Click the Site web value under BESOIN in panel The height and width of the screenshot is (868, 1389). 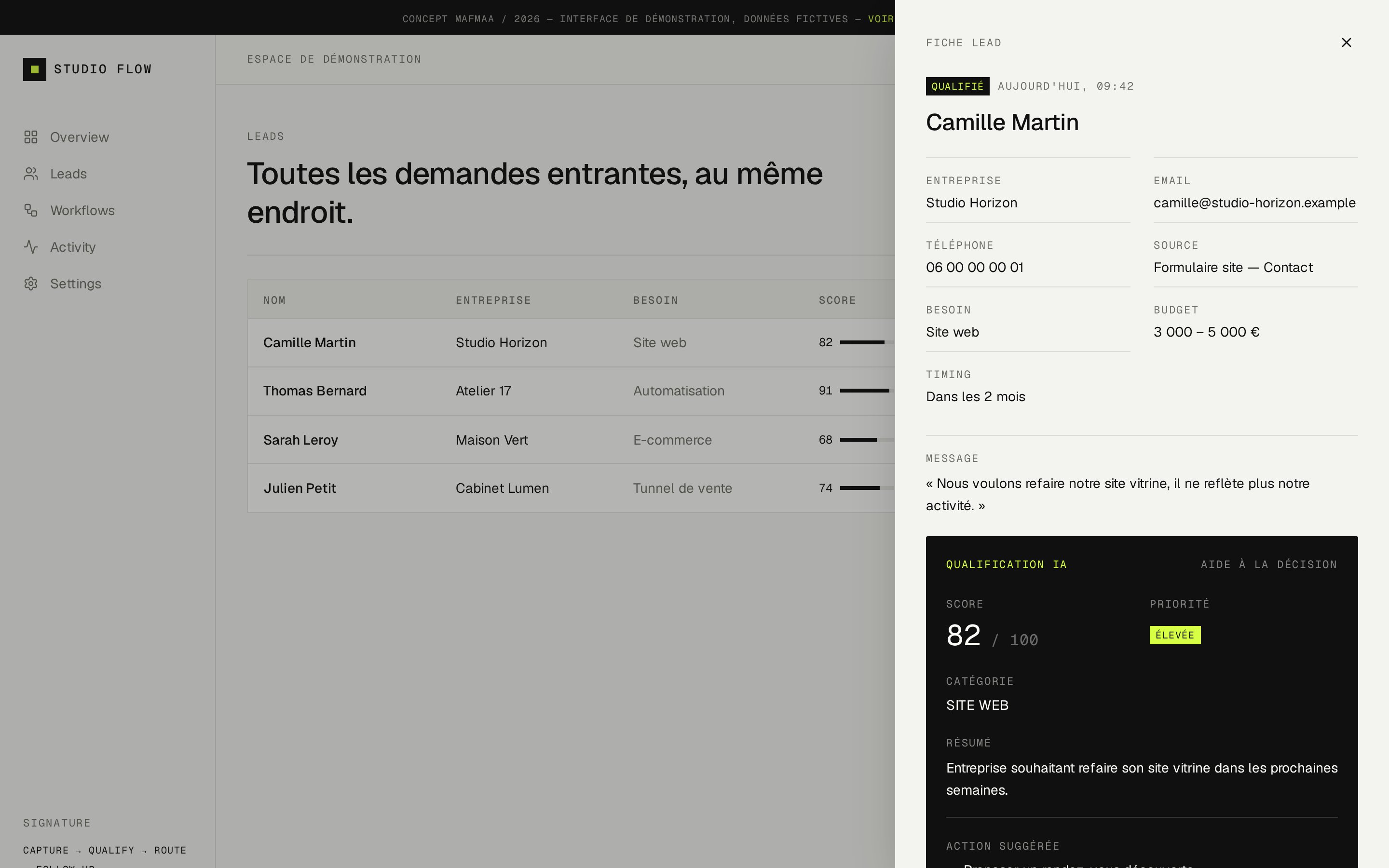pos(952,332)
